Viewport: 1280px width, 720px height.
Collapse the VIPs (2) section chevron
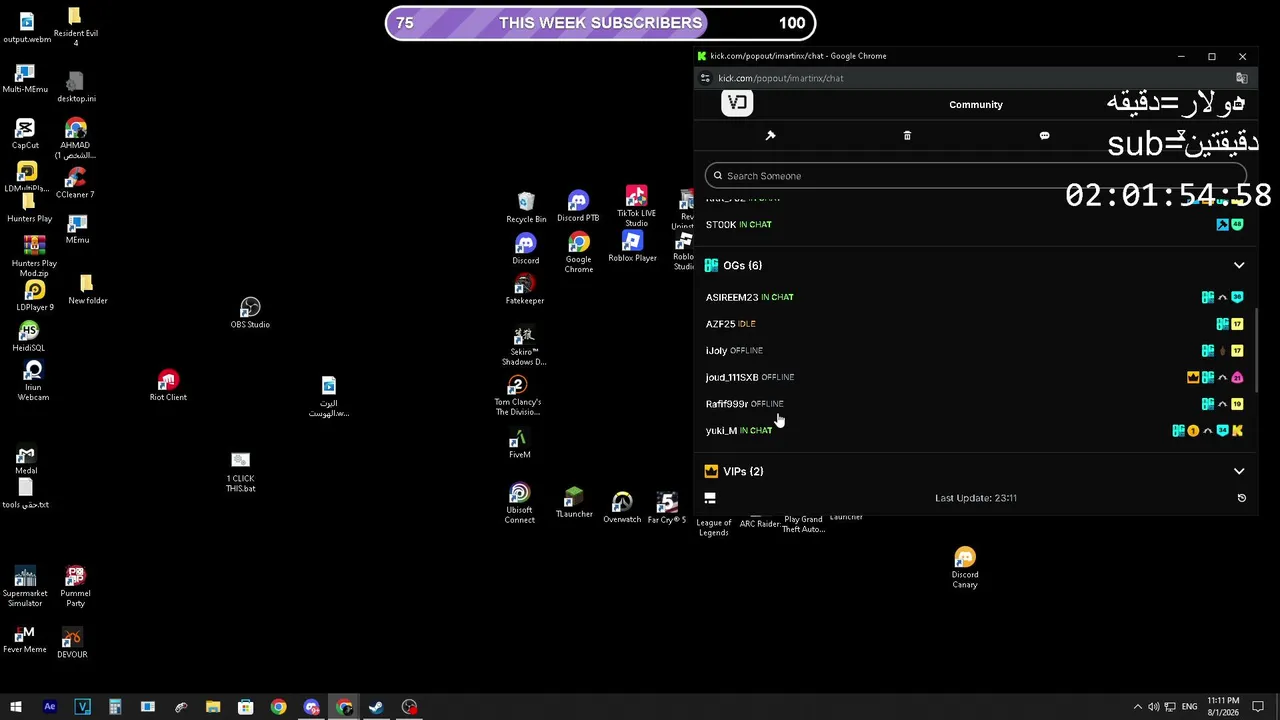pos(1239,471)
